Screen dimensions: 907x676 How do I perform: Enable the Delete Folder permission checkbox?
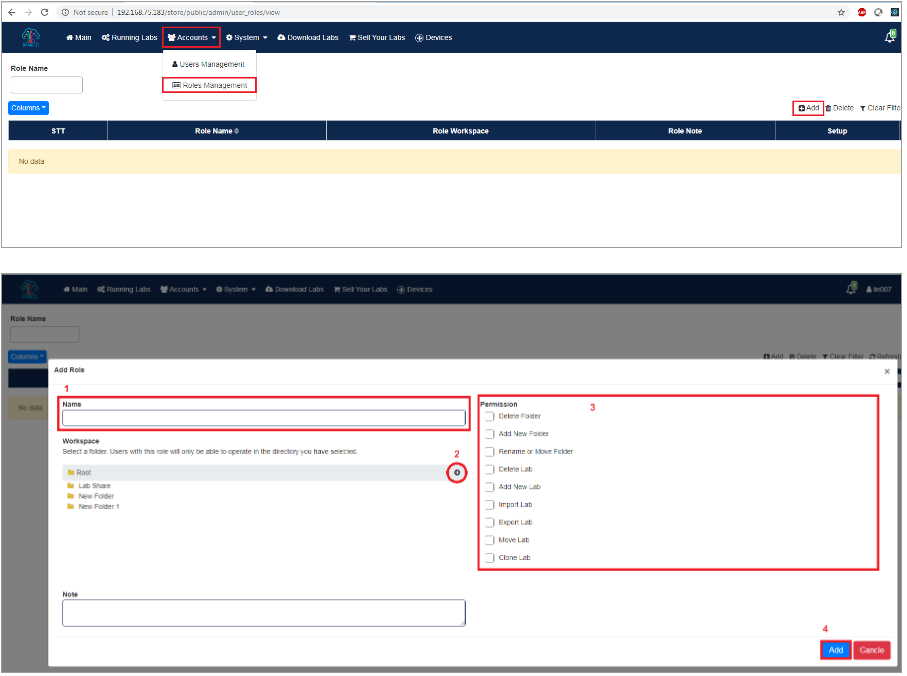point(489,416)
